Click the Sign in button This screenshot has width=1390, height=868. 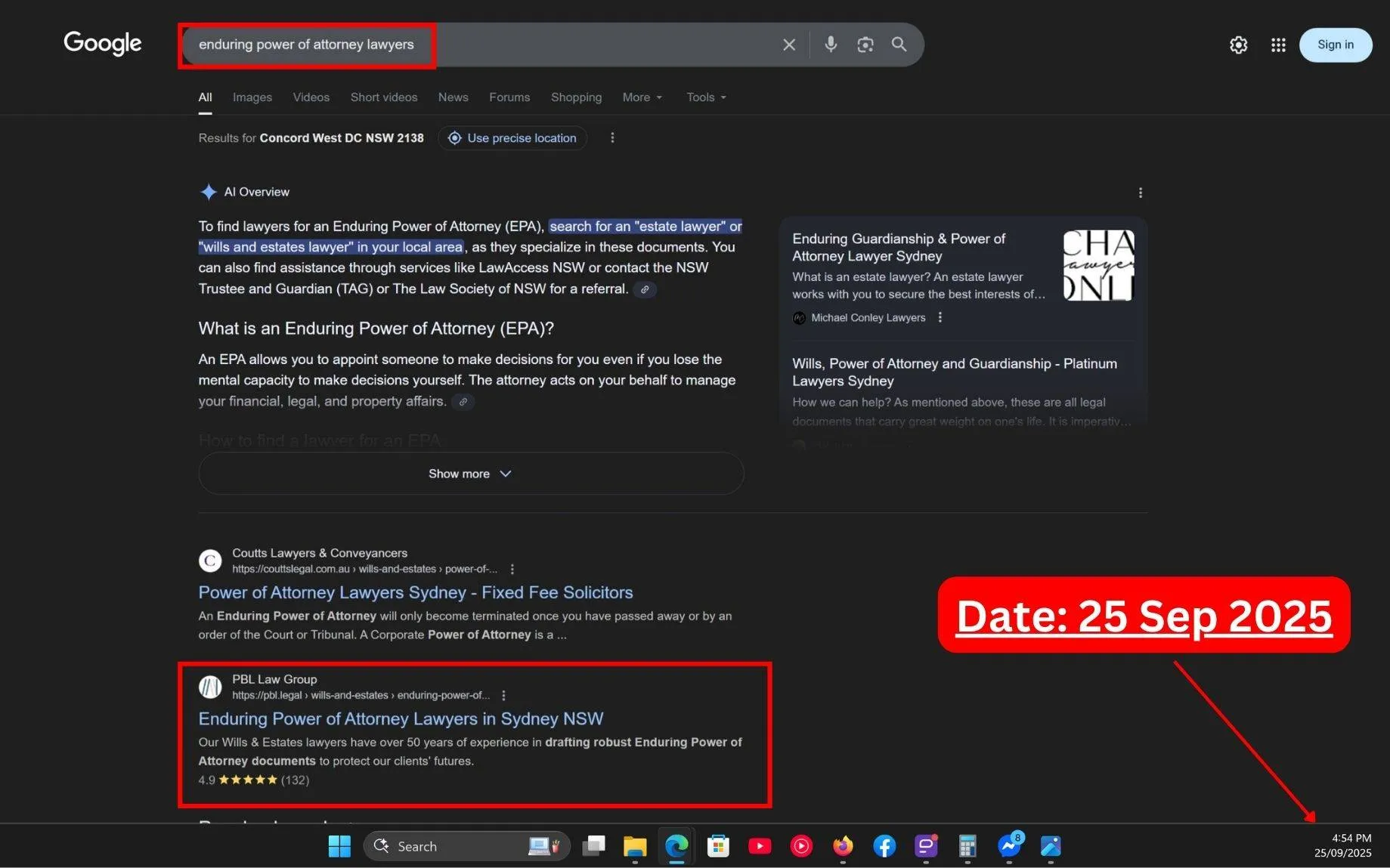point(1335,44)
